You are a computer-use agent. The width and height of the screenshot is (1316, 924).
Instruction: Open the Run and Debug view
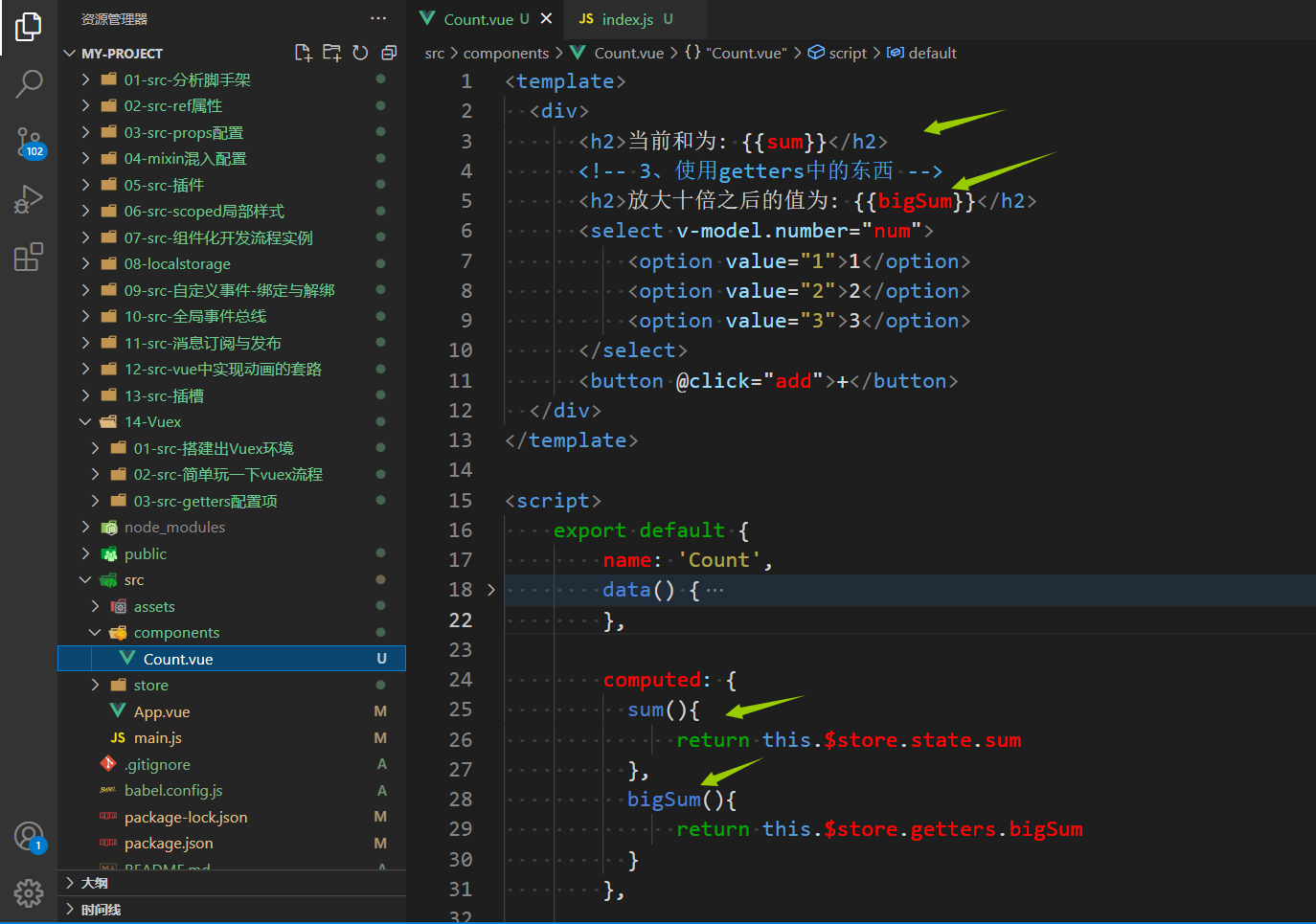point(29,199)
